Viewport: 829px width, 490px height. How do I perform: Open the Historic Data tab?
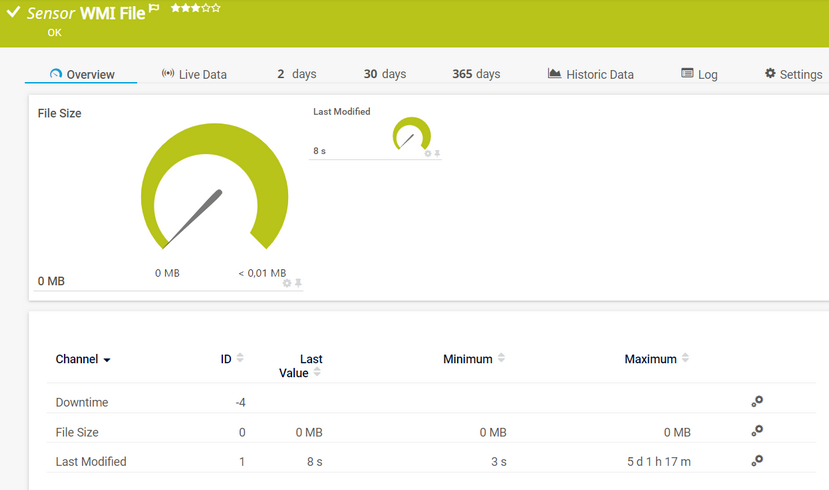coord(590,74)
